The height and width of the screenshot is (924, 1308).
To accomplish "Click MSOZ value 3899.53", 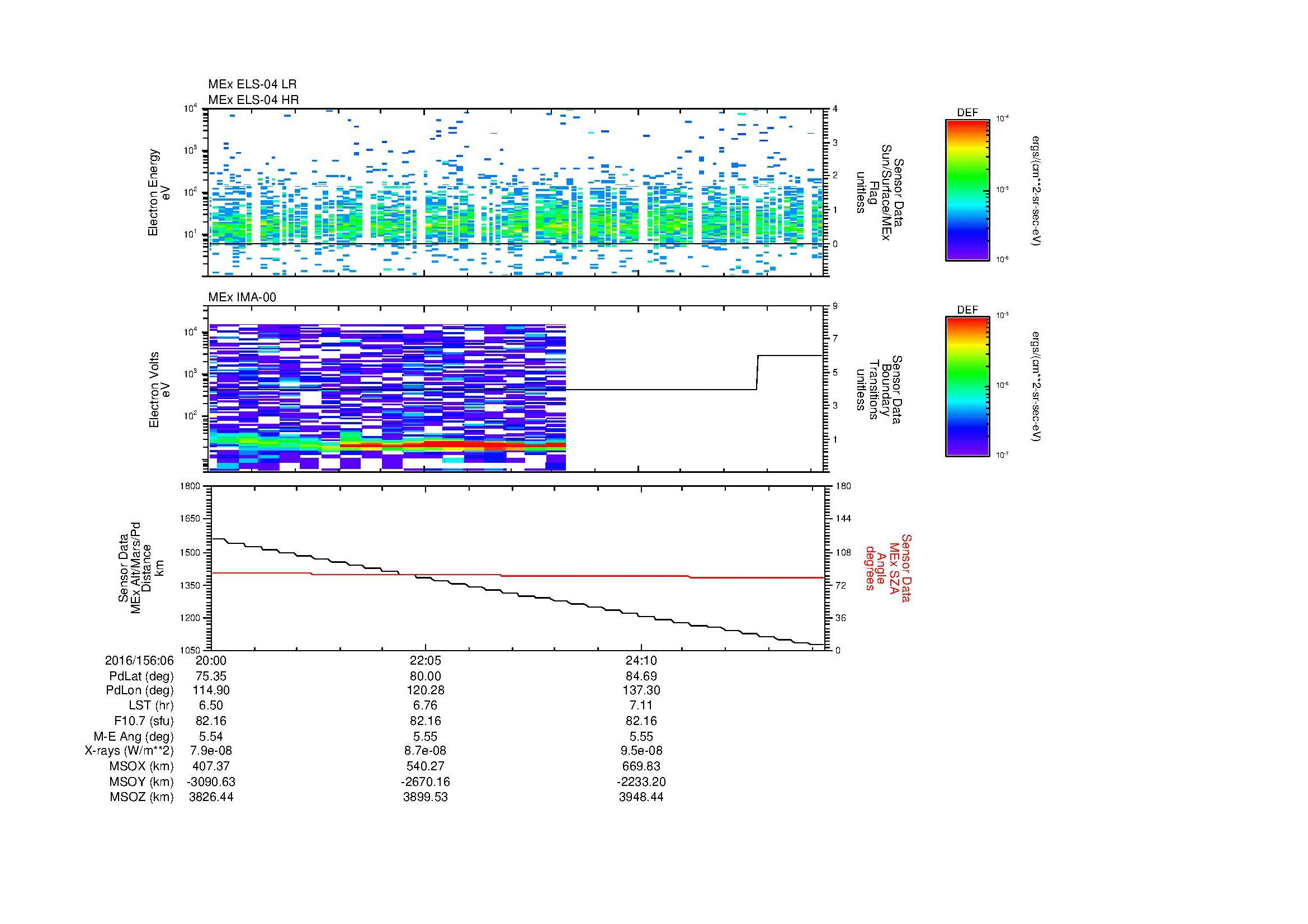I will click(x=426, y=797).
